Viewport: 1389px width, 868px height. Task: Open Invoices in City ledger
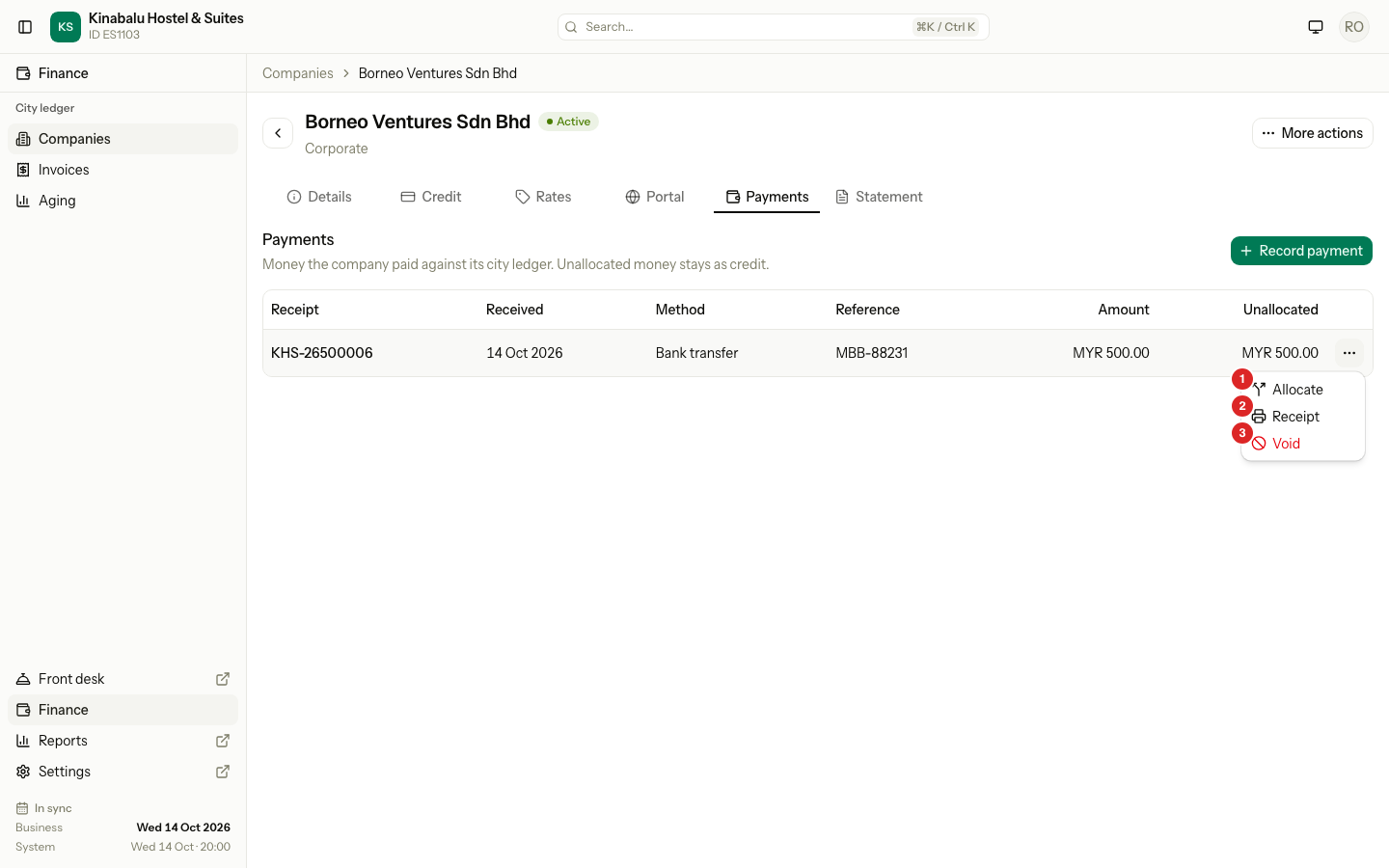(123, 170)
